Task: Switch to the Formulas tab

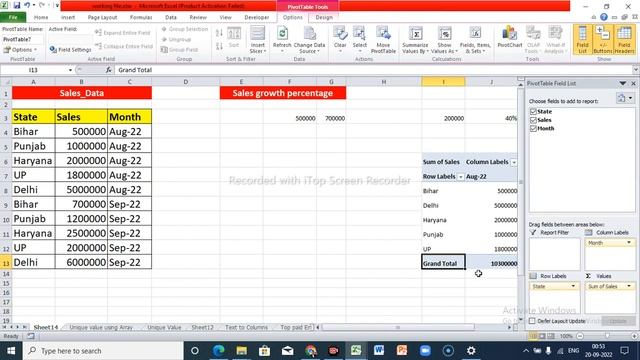Action: coord(141,17)
